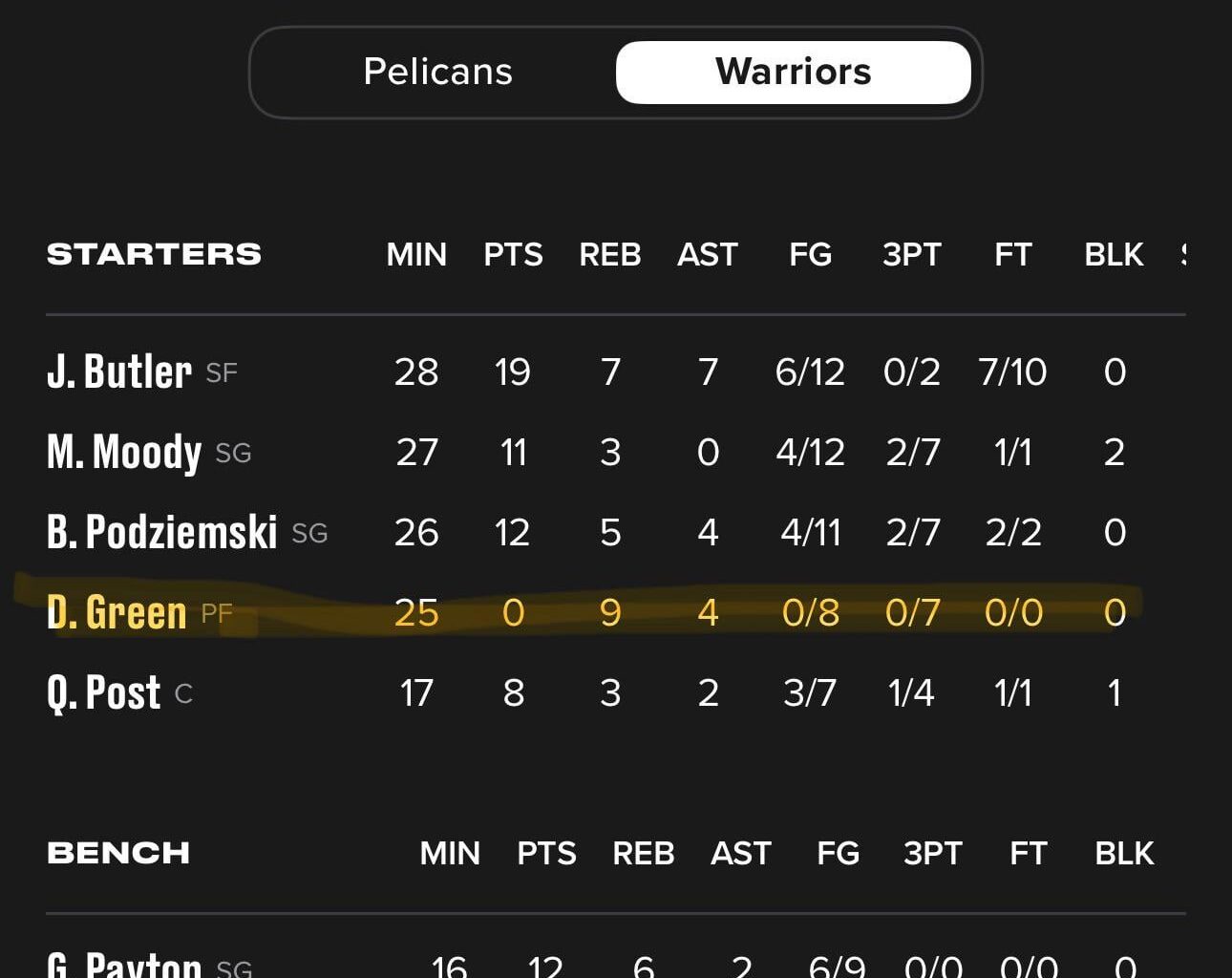Select highlighted D. Green player name
This screenshot has width=1232, height=978.
[117, 612]
